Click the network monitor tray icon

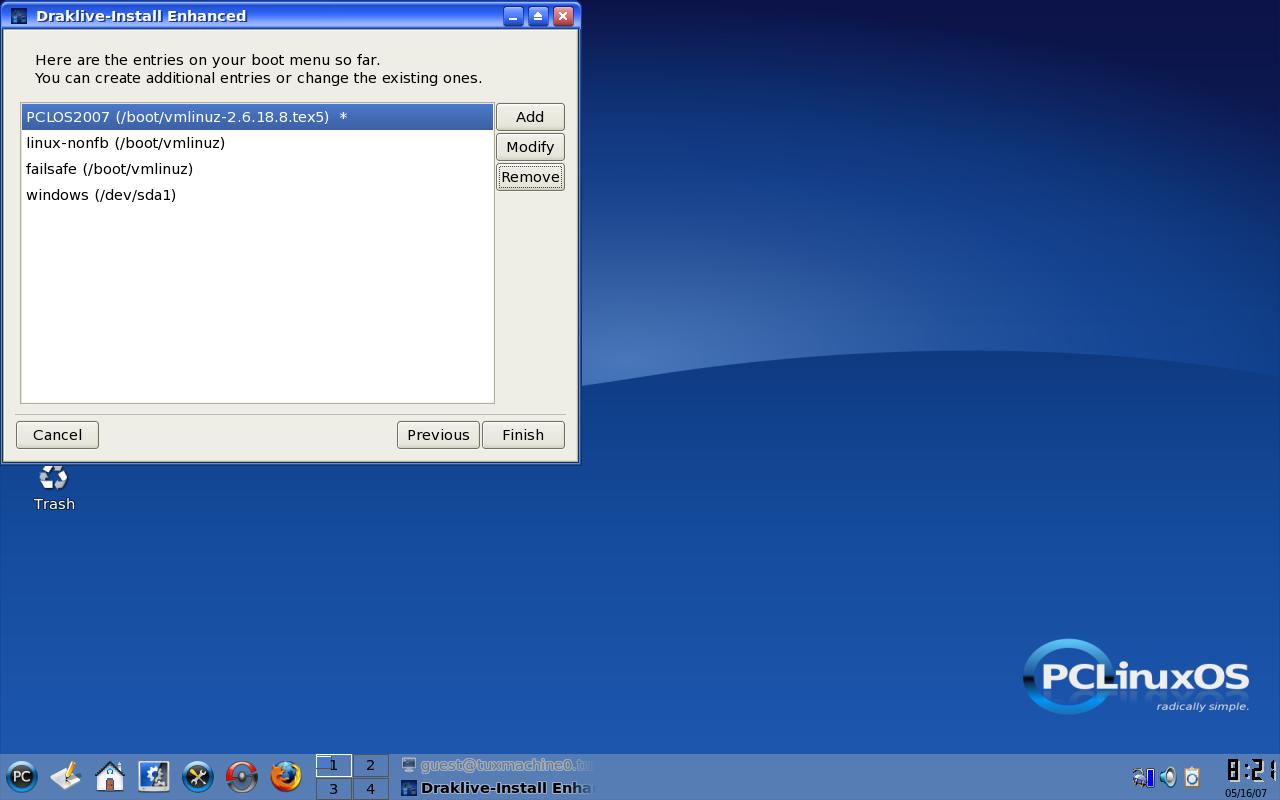point(1143,777)
